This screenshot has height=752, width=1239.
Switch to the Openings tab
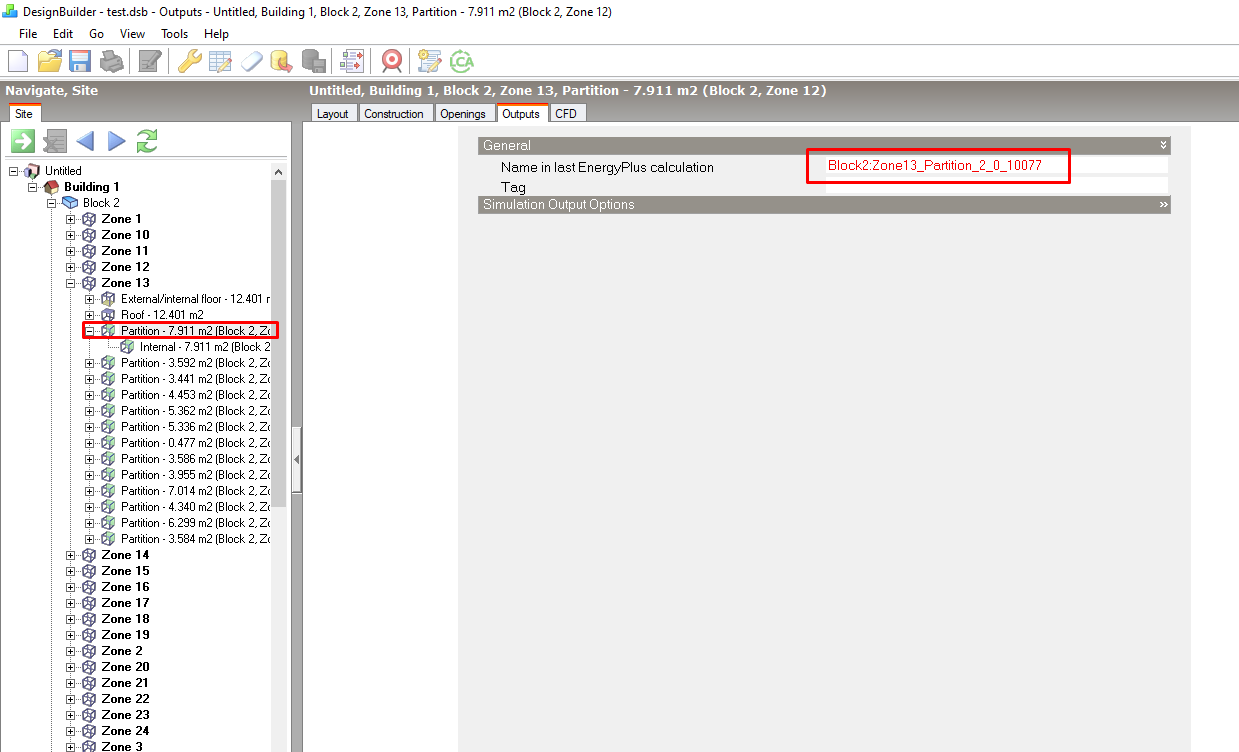point(463,114)
